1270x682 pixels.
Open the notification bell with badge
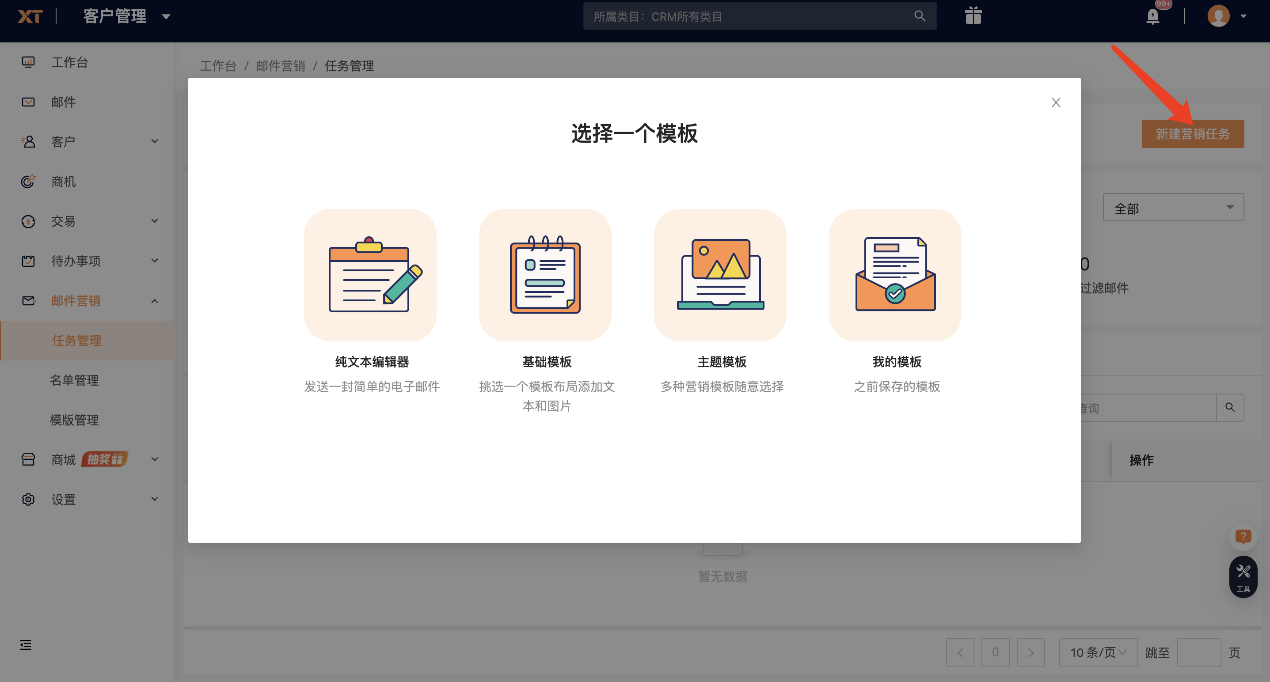pyautogui.click(x=1152, y=17)
